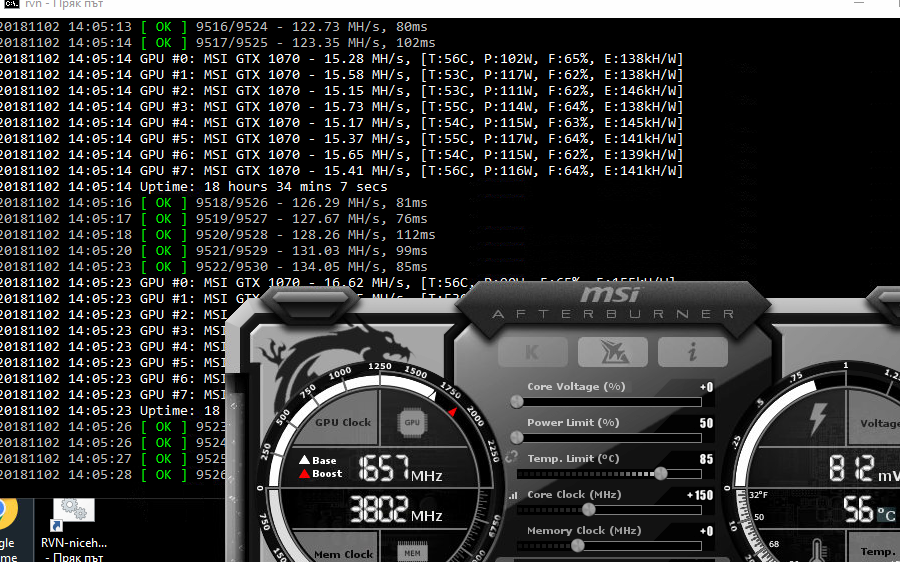Open the Afterburner jet-plane OC scanner button
This screenshot has height=562, width=900.
tap(612, 351)
